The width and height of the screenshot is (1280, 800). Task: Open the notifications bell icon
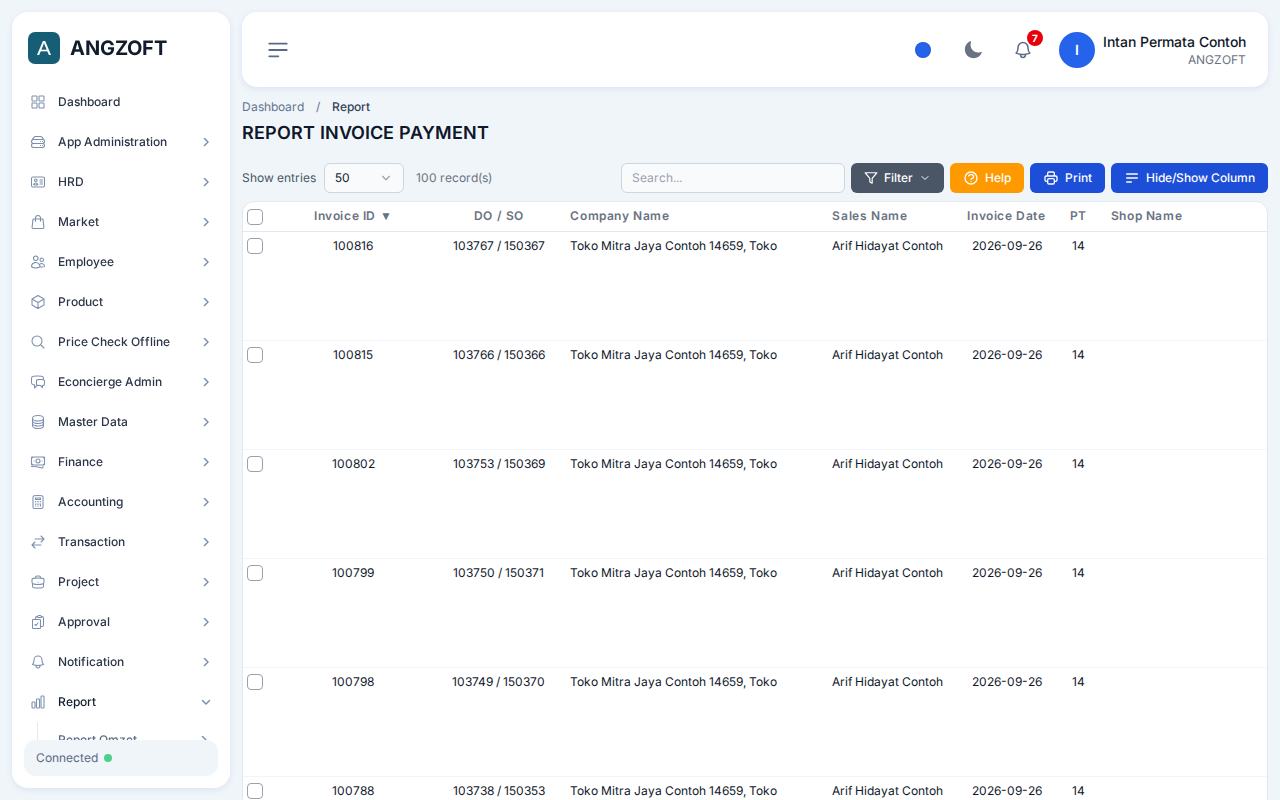pos(1023,50)
